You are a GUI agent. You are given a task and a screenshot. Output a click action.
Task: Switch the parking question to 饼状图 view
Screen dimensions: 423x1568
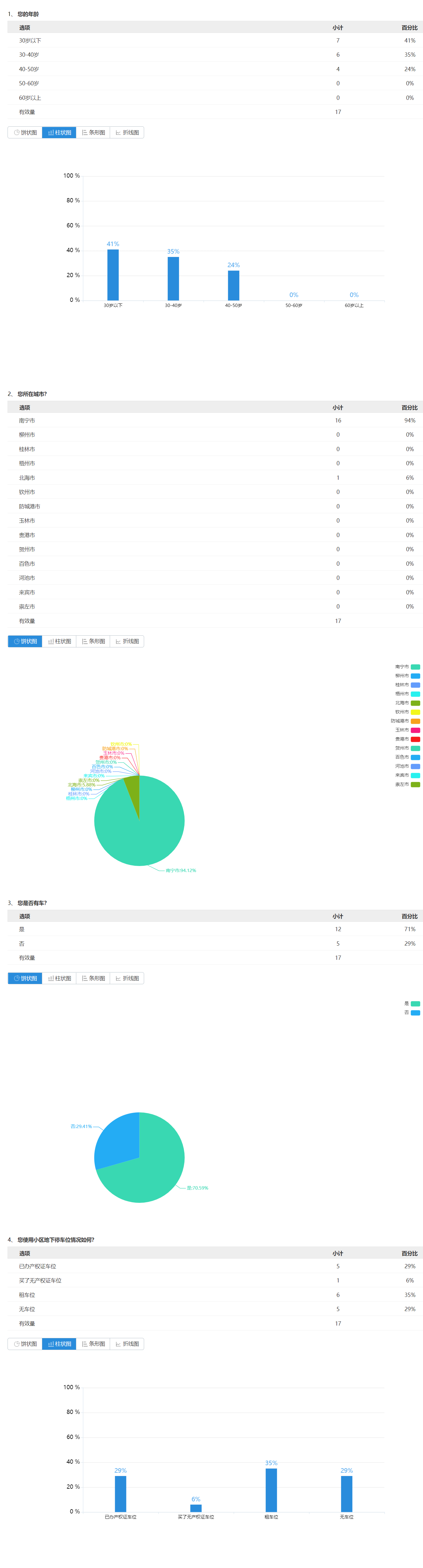point(25,1344)
